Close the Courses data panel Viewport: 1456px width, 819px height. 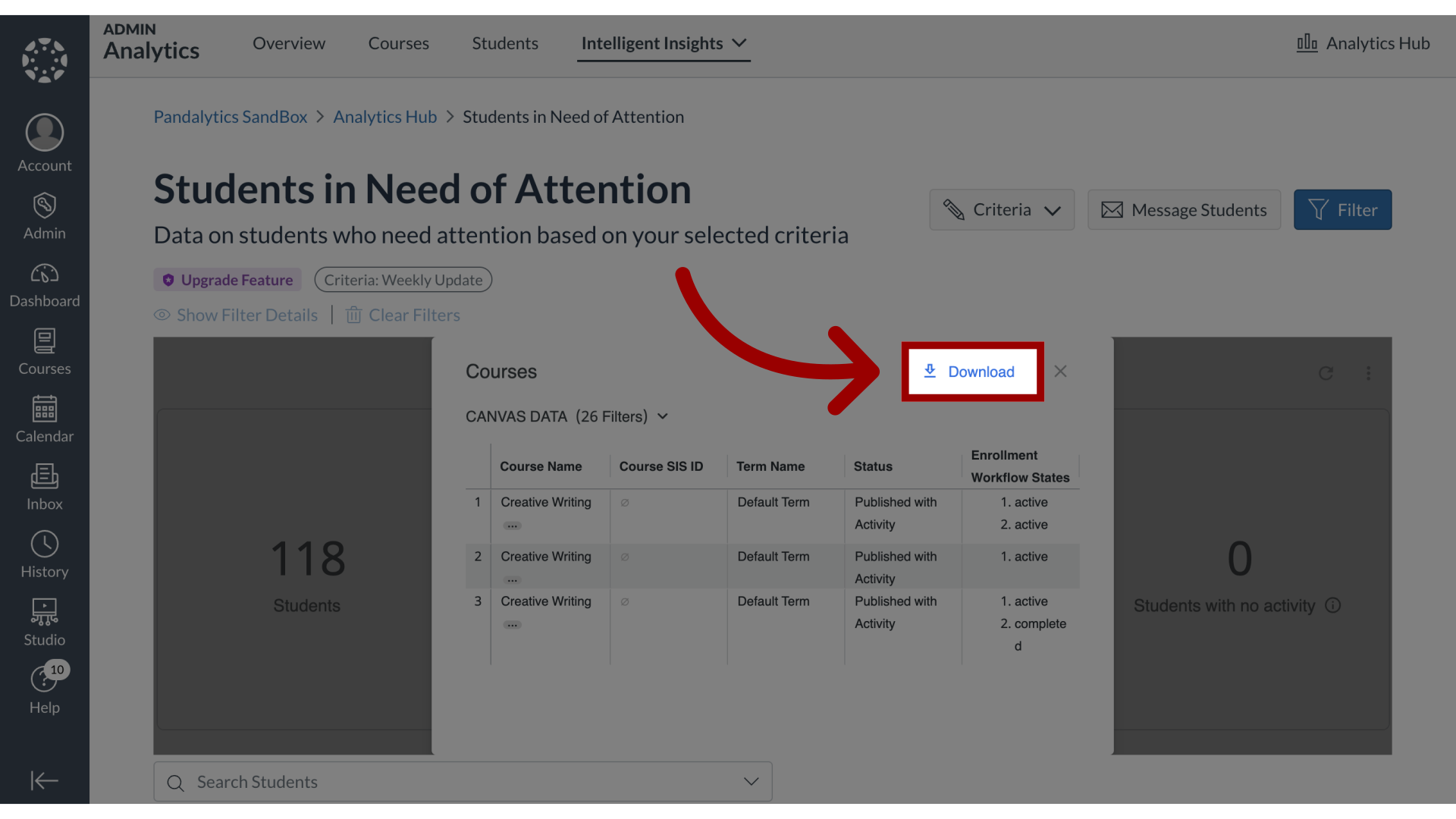(x=1060, y=371)
